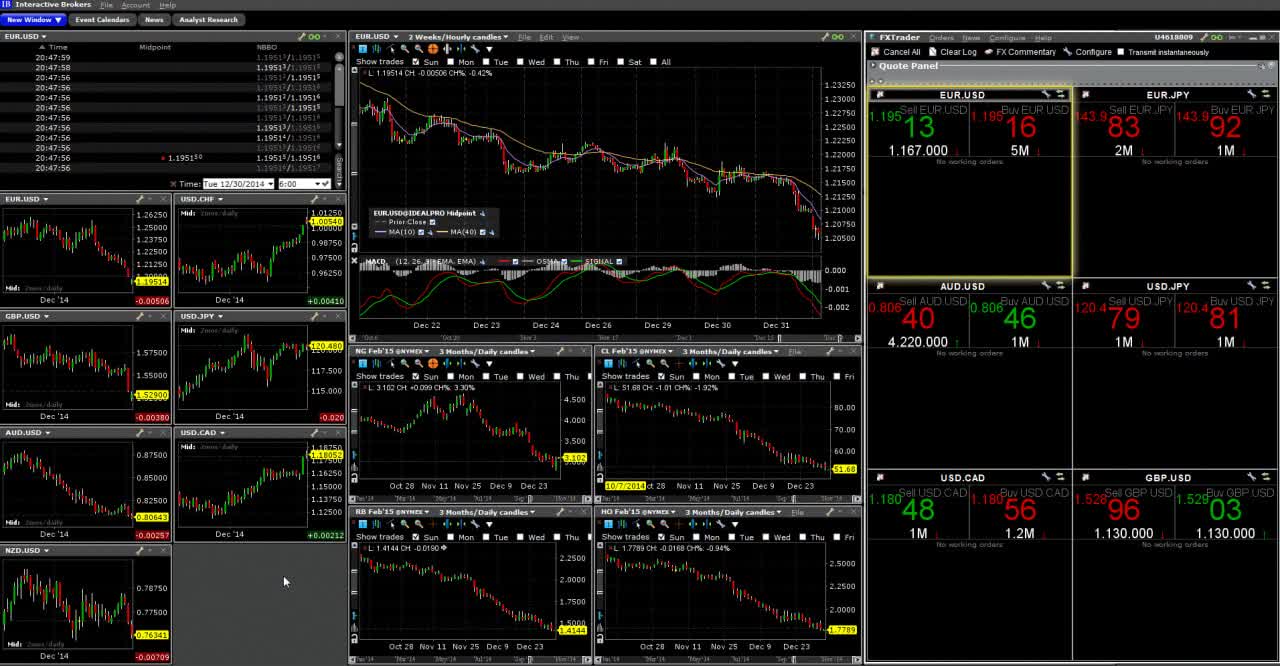Viewport: 1280px width, 666px height.
Task: Click the Cancel All icon in FXTrader toolbar
Action: click(x=877, y=52)
